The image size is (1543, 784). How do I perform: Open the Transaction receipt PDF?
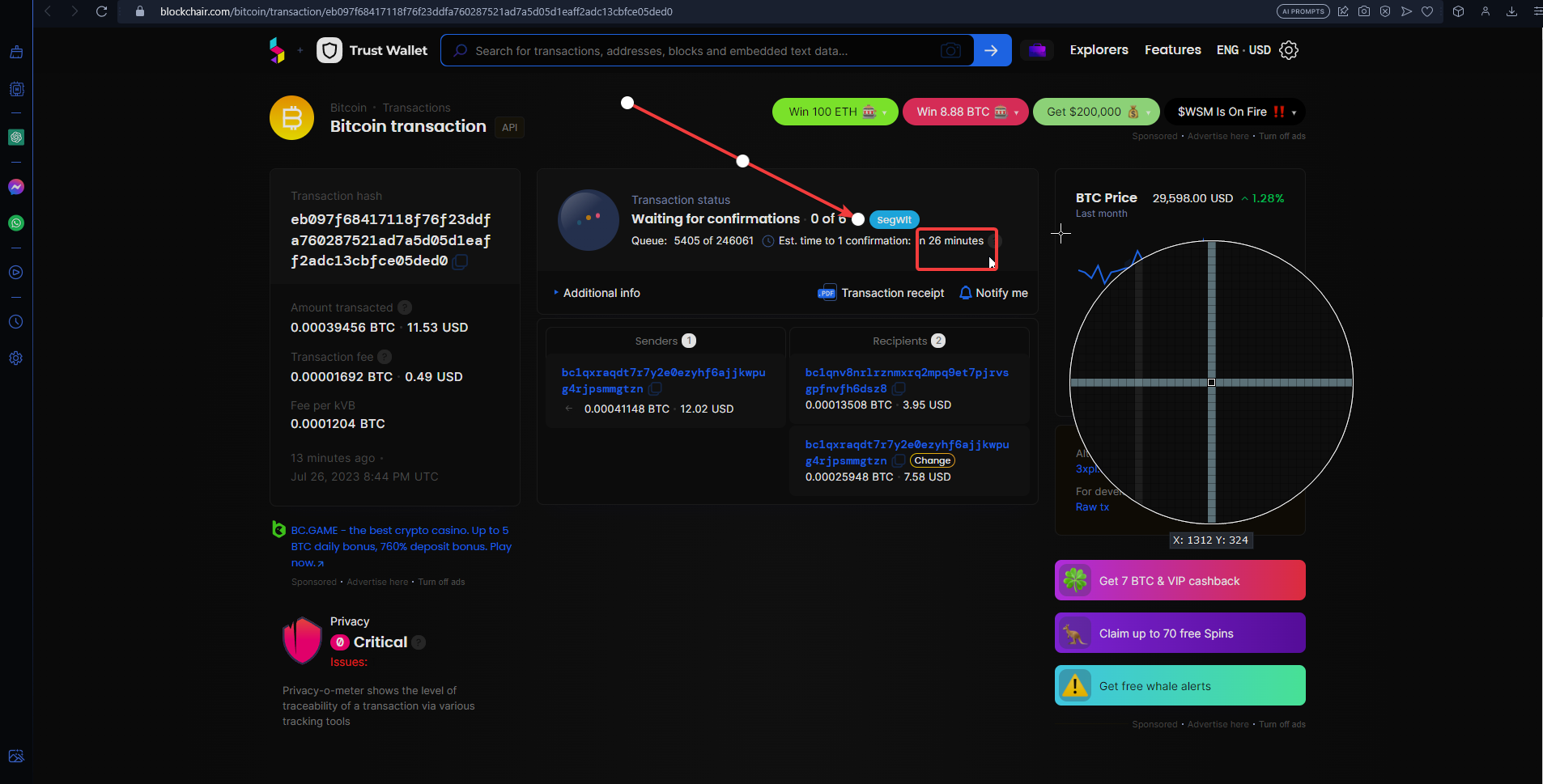point(881,293)
